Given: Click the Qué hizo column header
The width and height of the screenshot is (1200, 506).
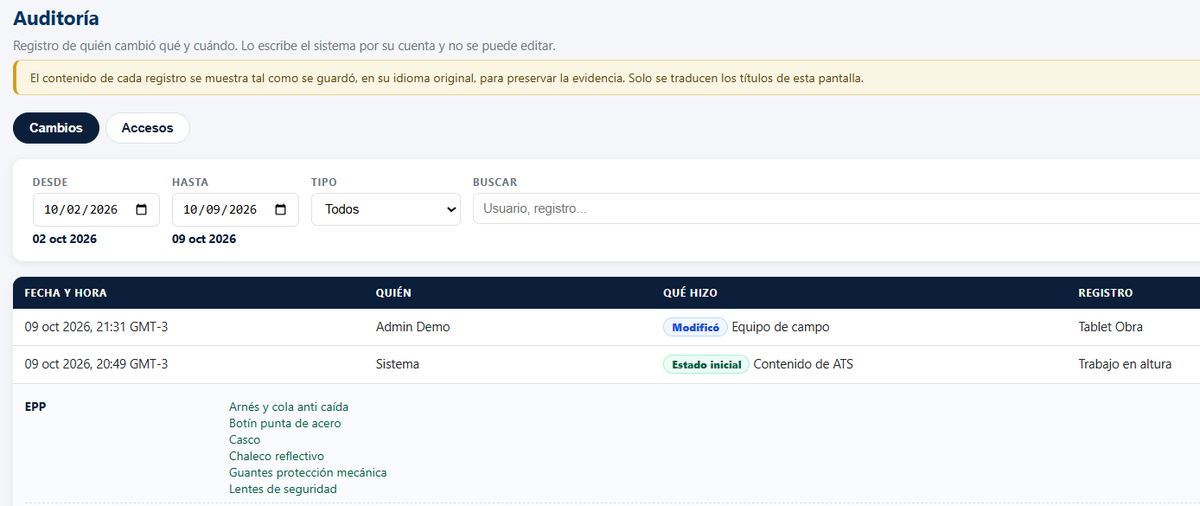Looking at the screenshot, I should click(x=690, y=293).
